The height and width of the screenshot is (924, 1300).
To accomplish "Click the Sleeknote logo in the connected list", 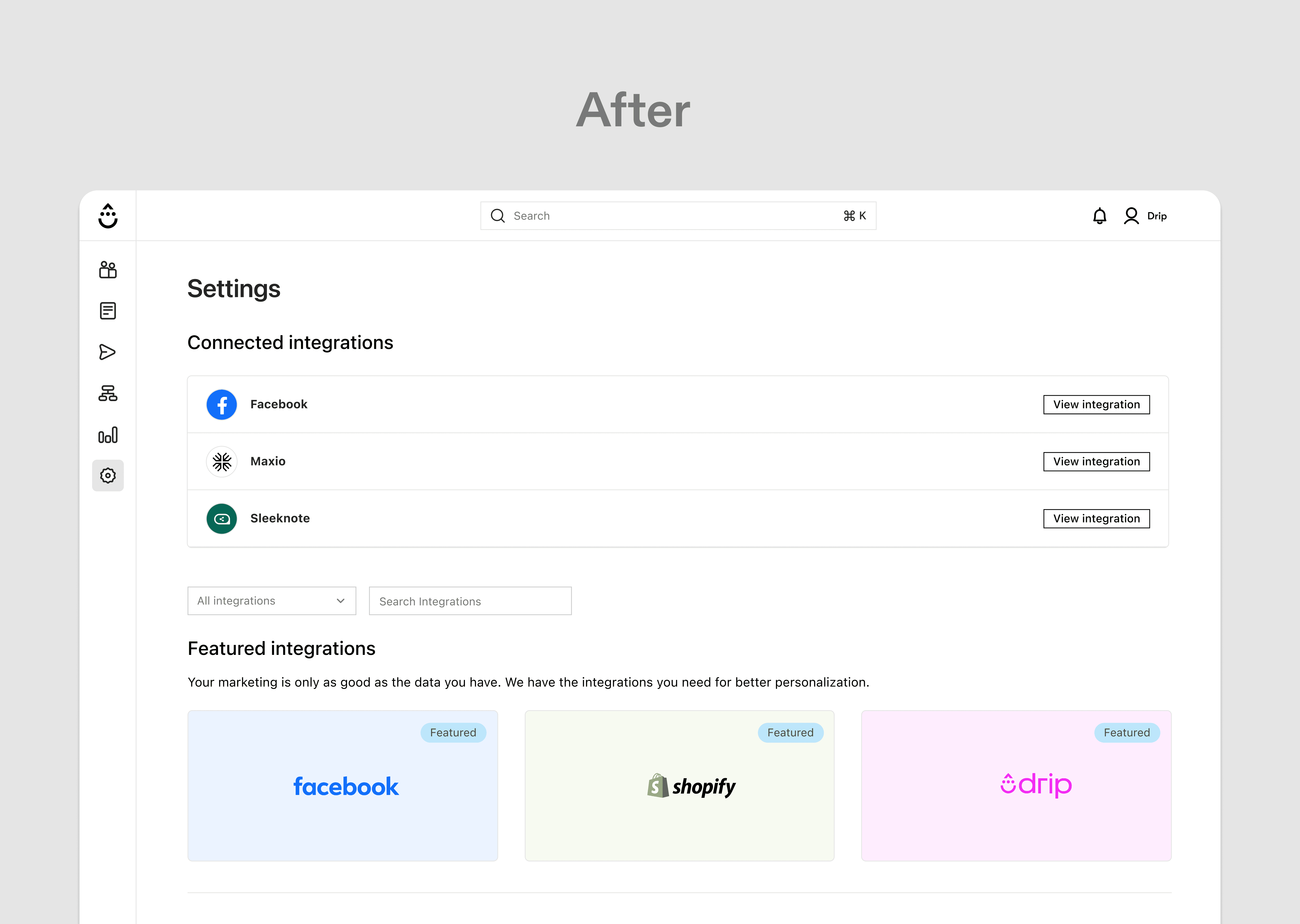I will pos(221,518).
